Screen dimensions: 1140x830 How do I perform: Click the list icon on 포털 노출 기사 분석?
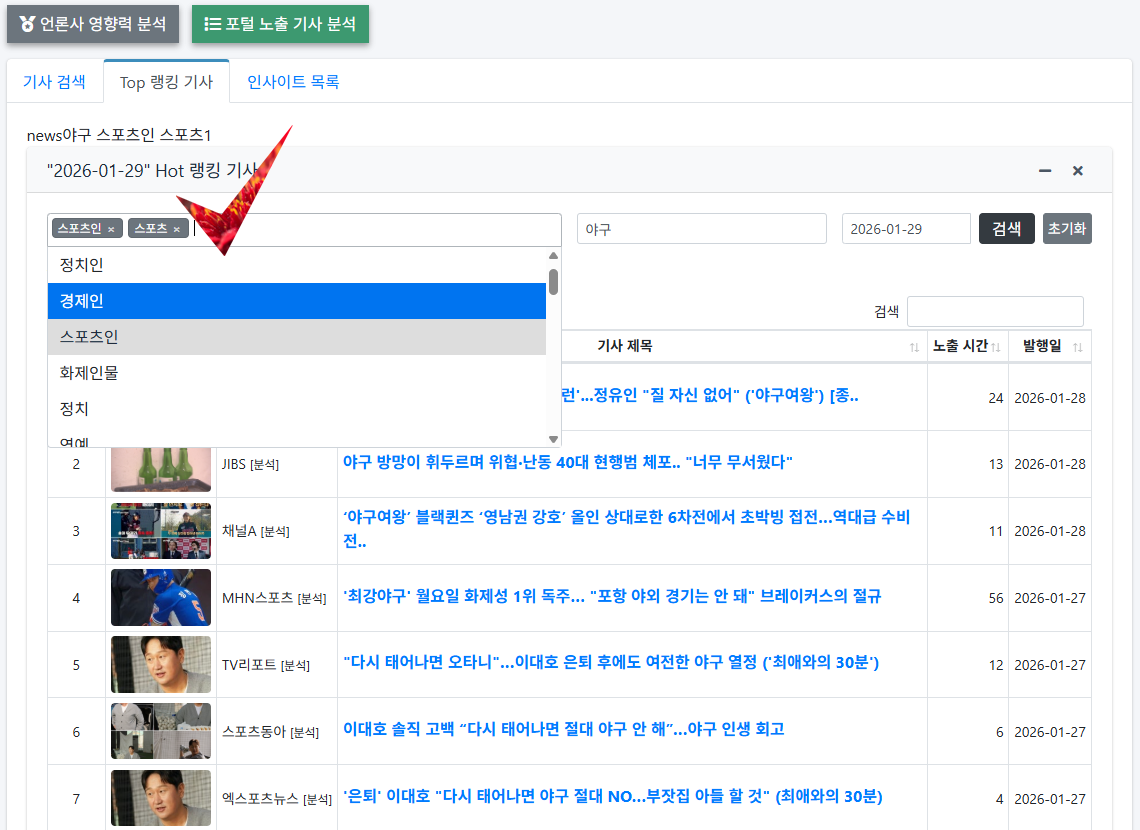tap(213, 26)
